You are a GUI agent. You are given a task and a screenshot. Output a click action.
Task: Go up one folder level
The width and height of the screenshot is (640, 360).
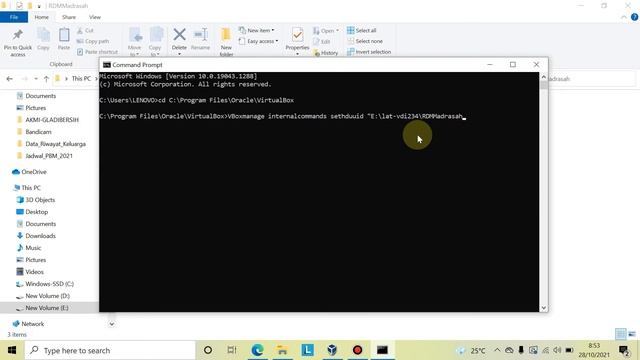pos(46,79)
